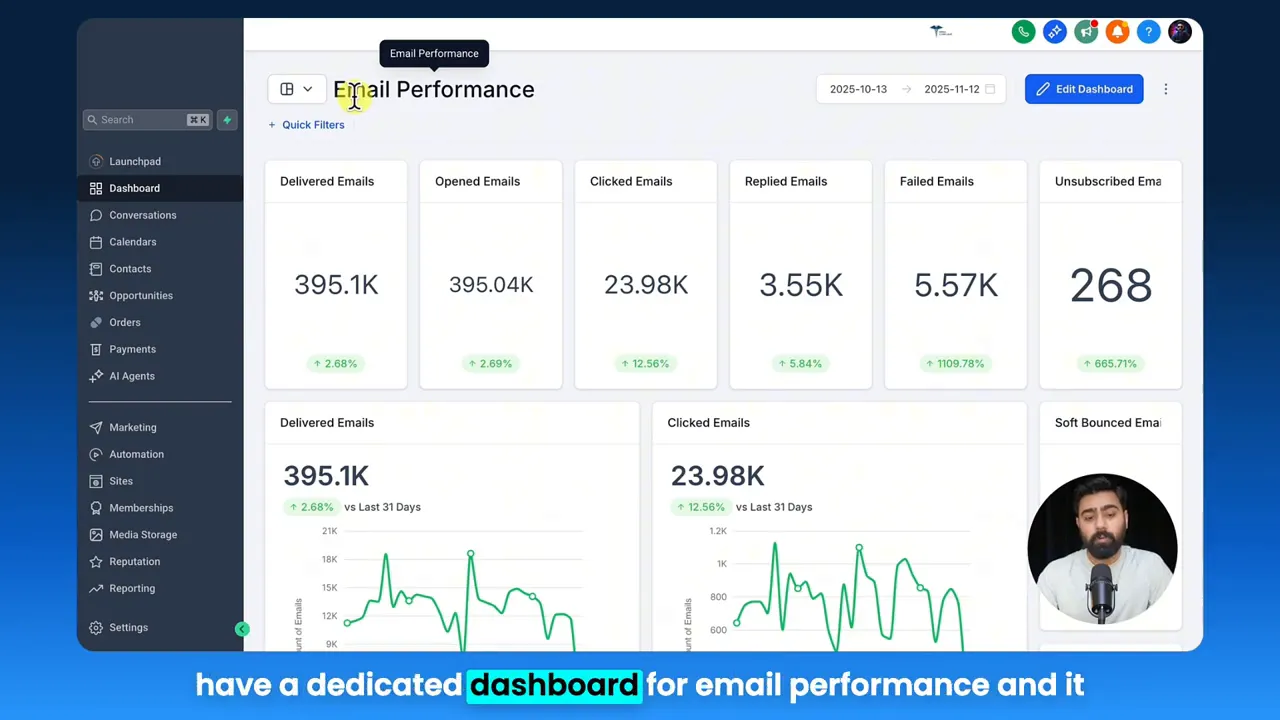Image resolution: width=1280 pixels, height=720 pixels.
Task: Select the Conversations icon in the sidebar
Action: coord(96,215)
